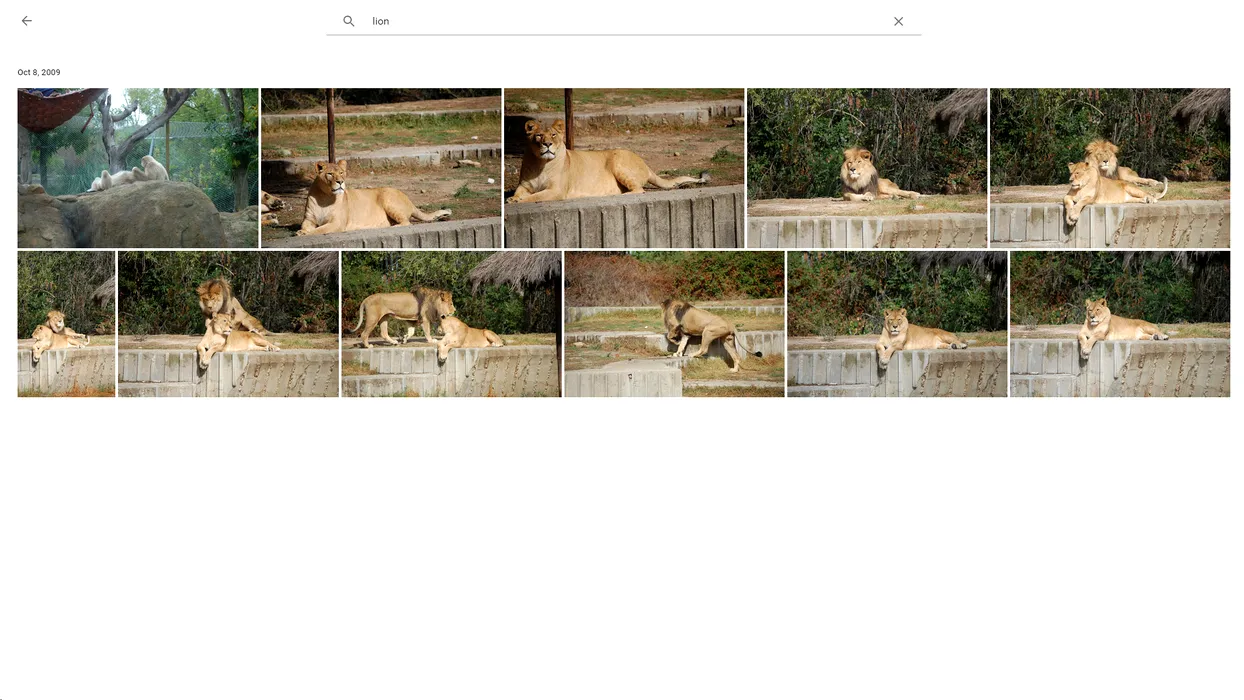Click the Oct 8, 2009 date header
1244x700 pixels.
39,73
